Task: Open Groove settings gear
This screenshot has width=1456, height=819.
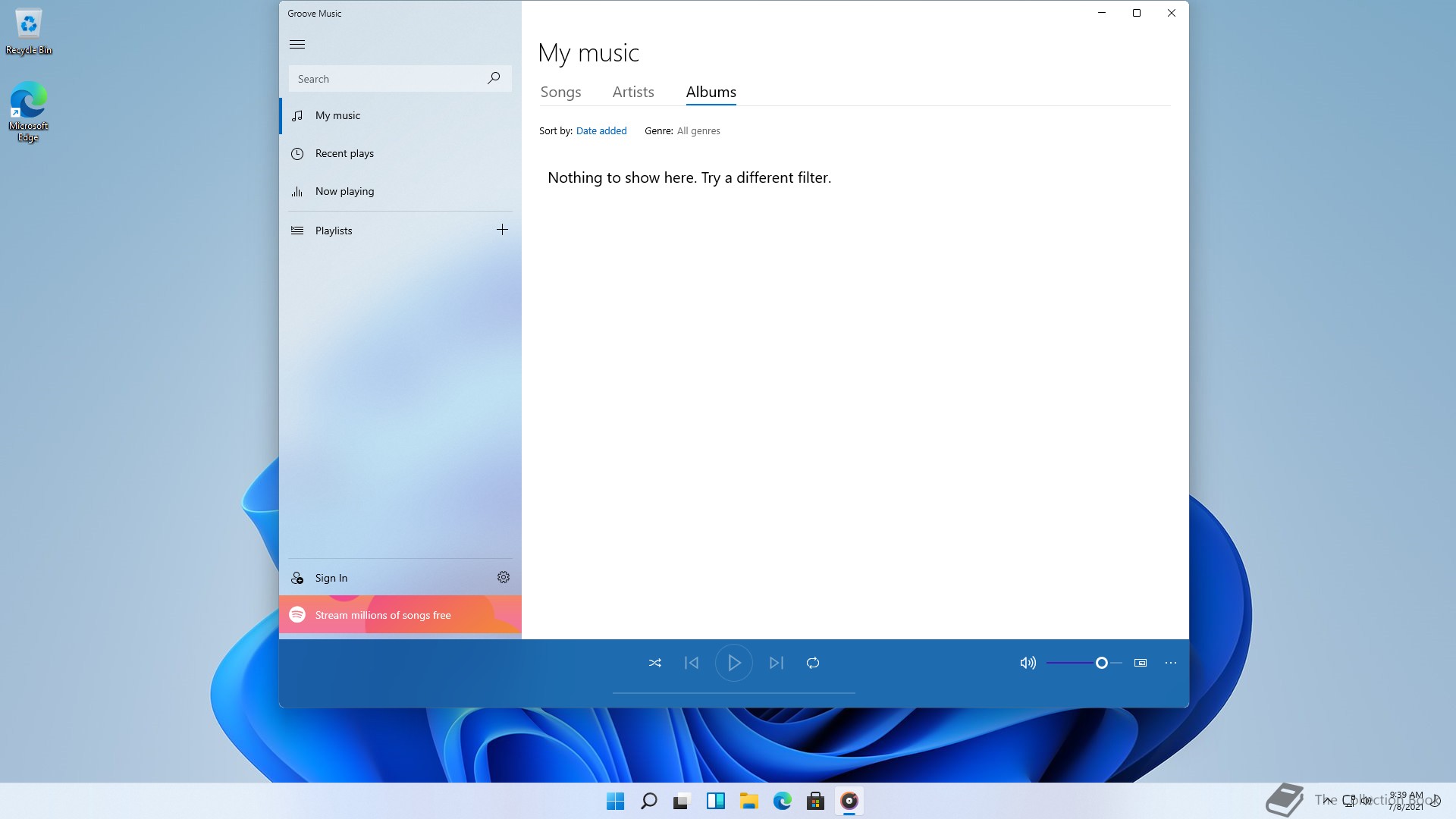Action: (504, 577)
